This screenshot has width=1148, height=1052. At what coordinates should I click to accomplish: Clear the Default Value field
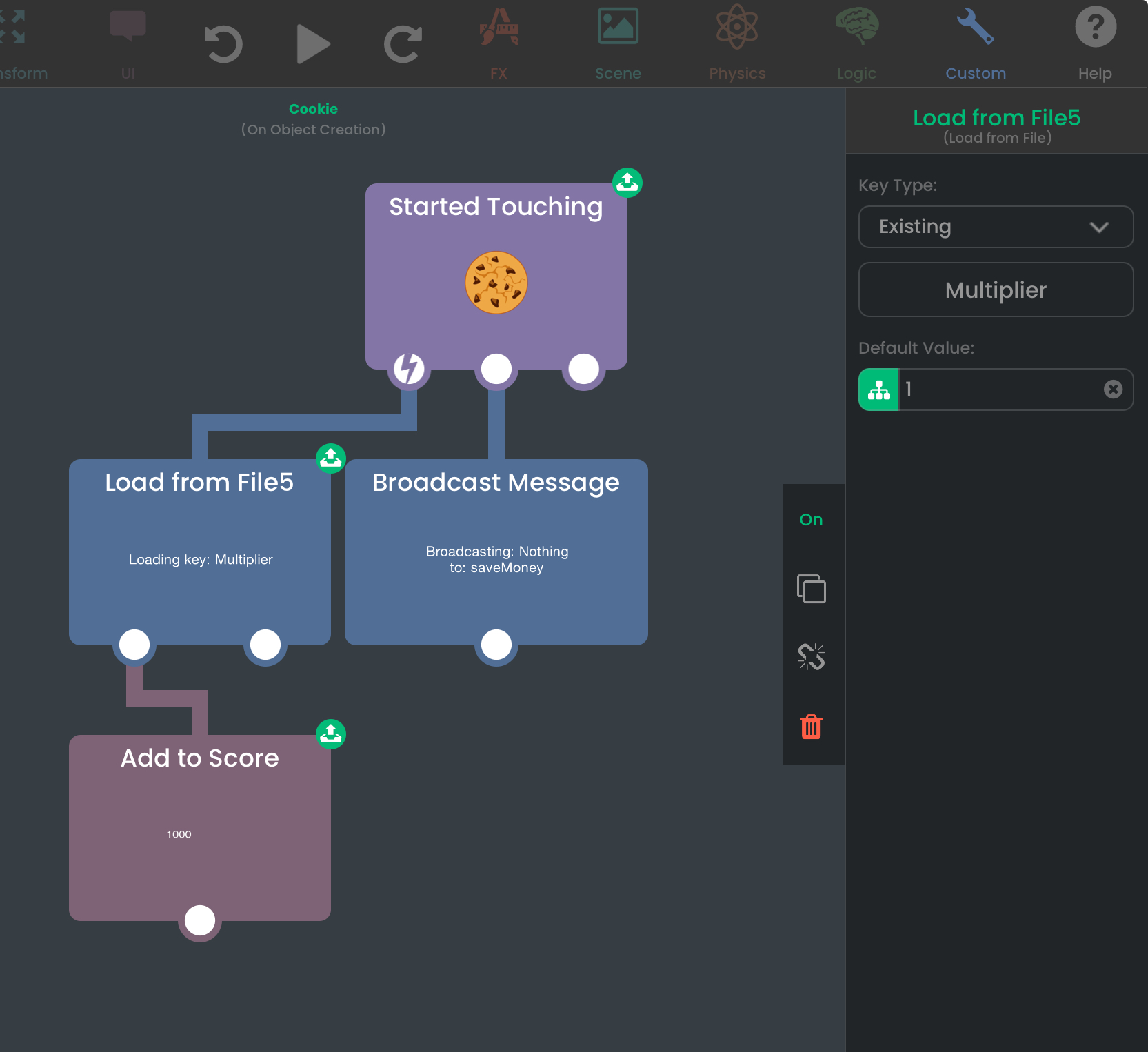tap(1113, 390)
